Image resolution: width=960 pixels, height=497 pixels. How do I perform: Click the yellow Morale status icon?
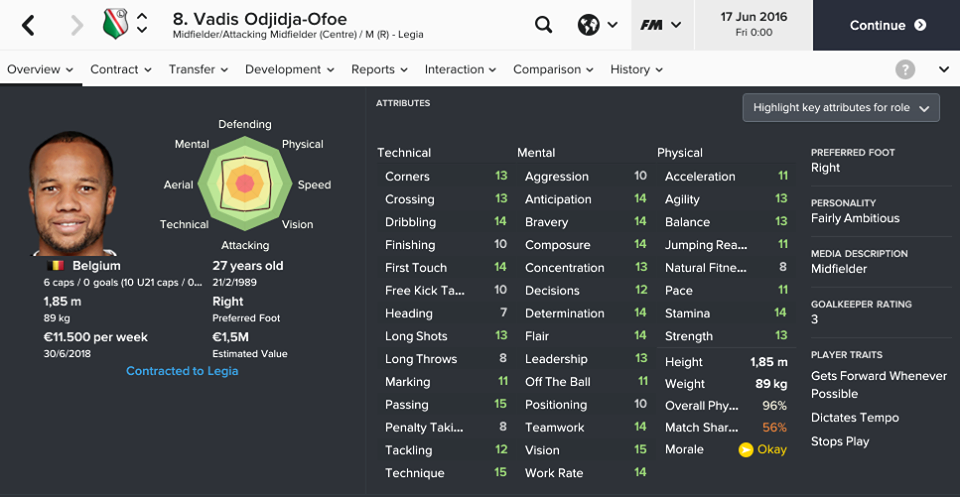[745, 450]
